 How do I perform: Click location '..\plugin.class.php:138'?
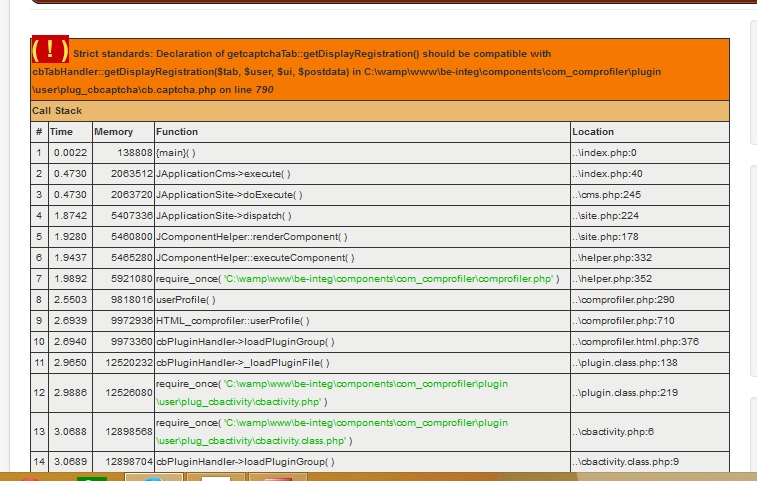(x=625, y=363)
